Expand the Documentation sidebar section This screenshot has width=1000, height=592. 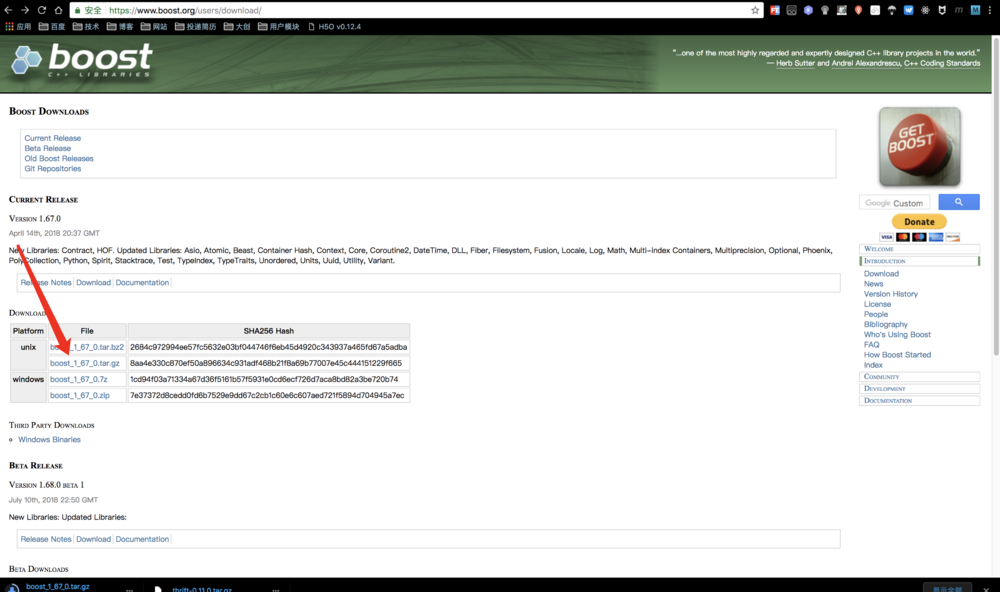coord(920,401)
